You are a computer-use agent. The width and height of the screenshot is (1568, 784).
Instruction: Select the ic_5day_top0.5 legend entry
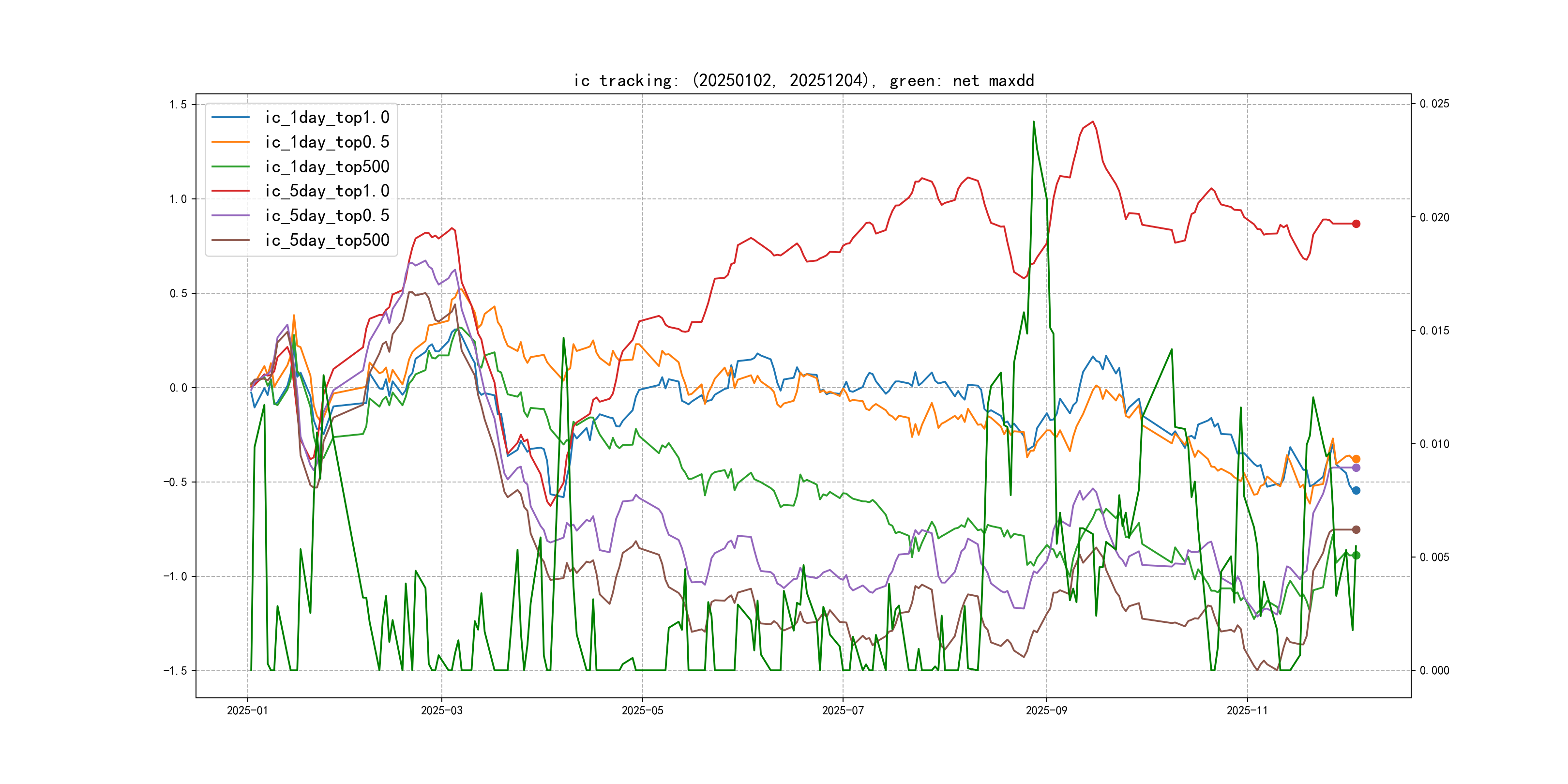327,215
